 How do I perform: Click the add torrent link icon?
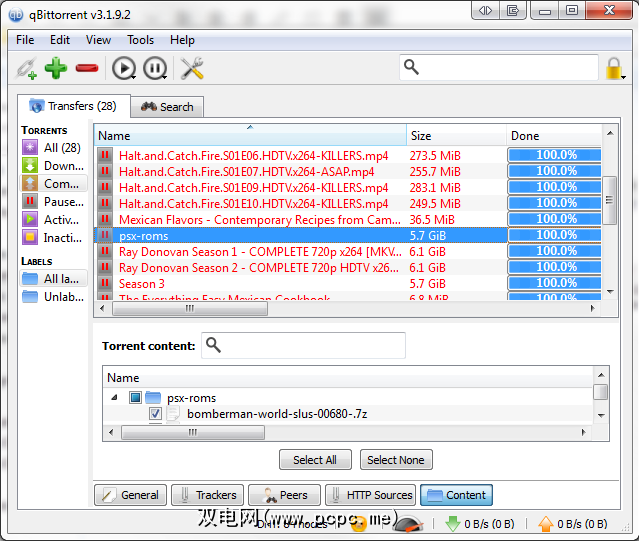(27, 68)
